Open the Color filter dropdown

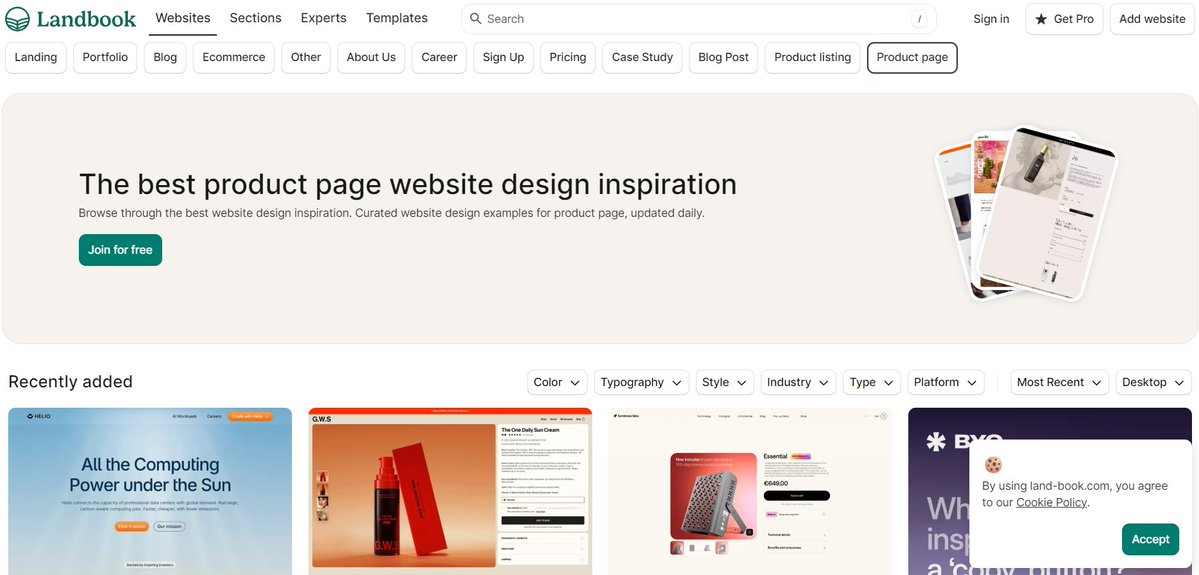(557, 382)
